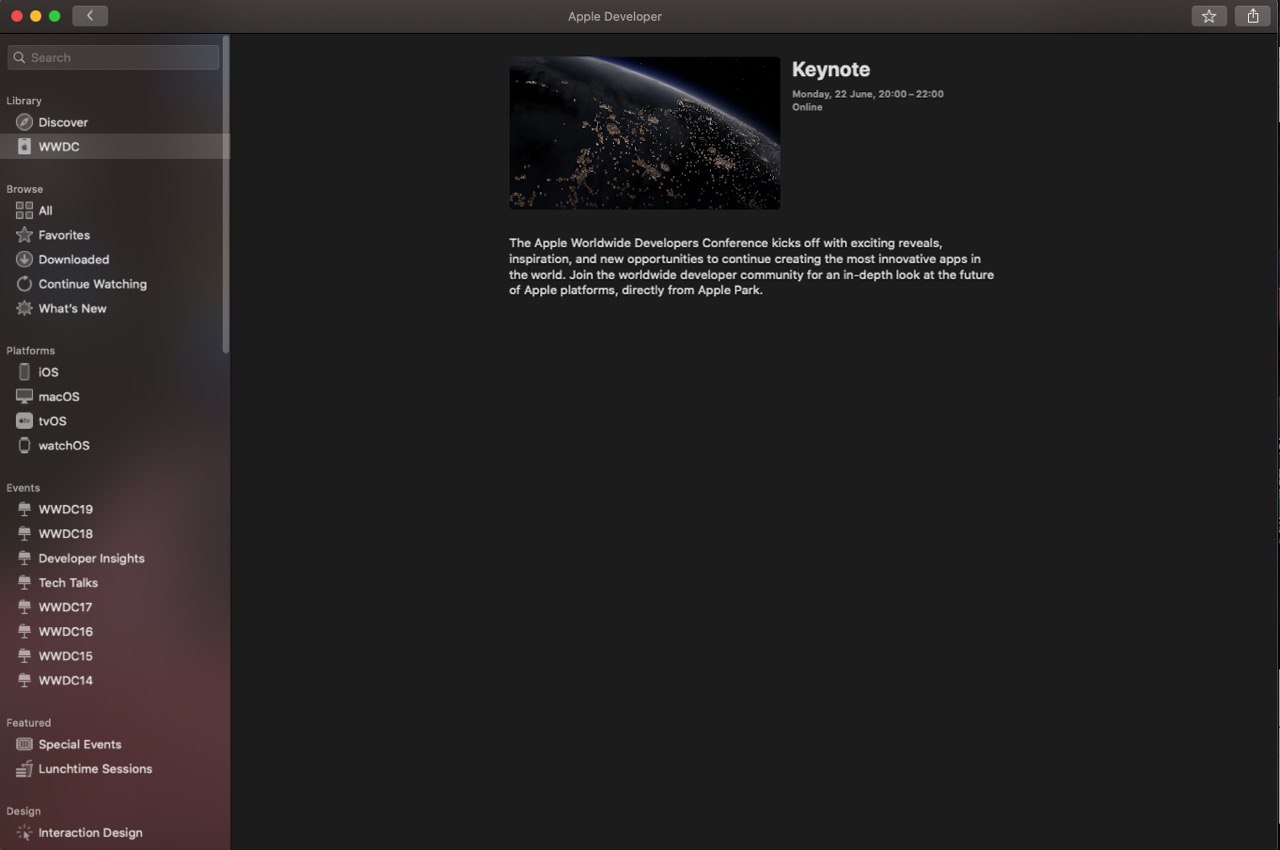This screenshot has height=850, width=1280.
Task: Click the Lunchtime Sessions icon
Action: tap(24, 769)
